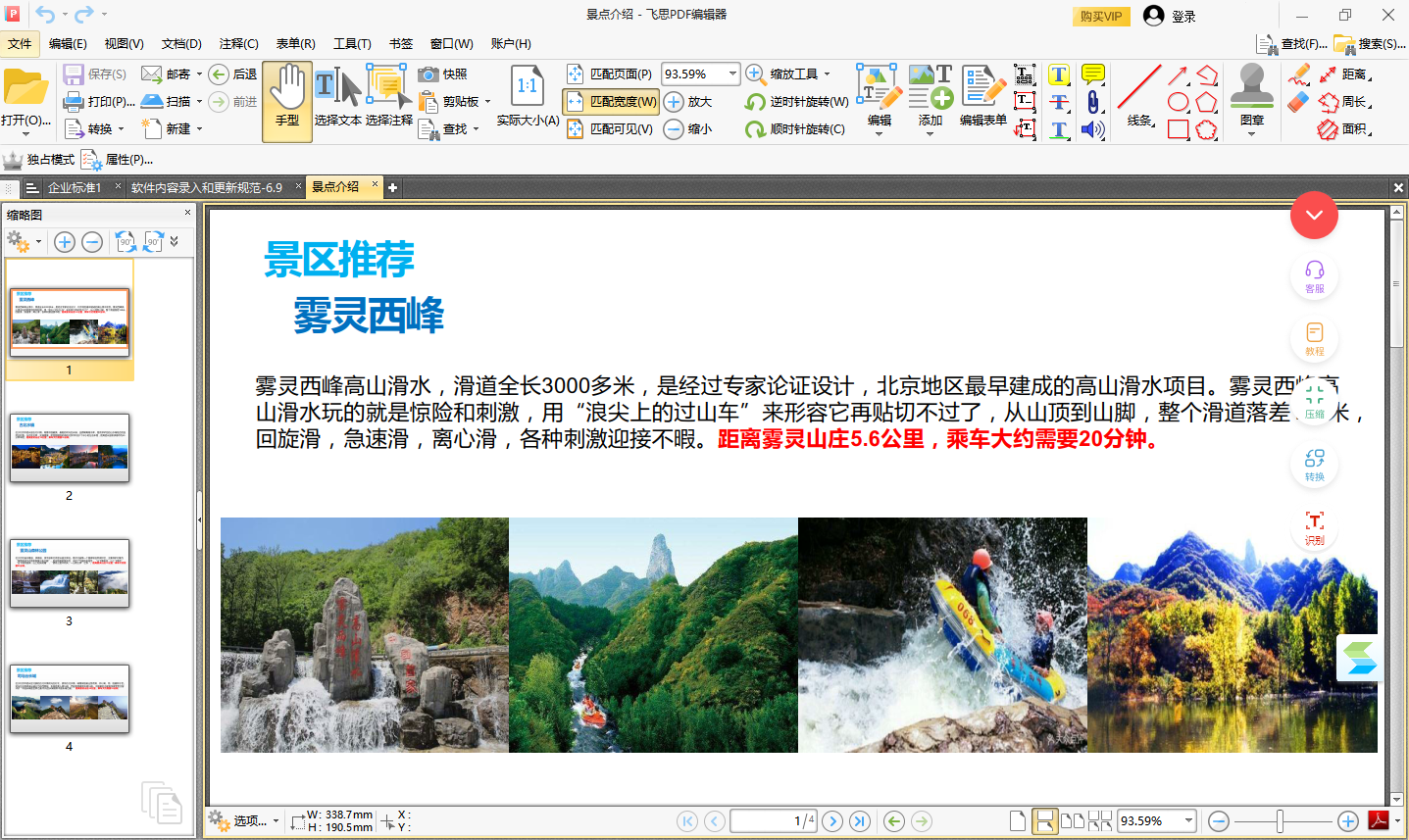This screenshot has width=1409, height=840.
Task: Expand the Clipboard (剪贴板) dropdown
Action: tap(487, 102)
